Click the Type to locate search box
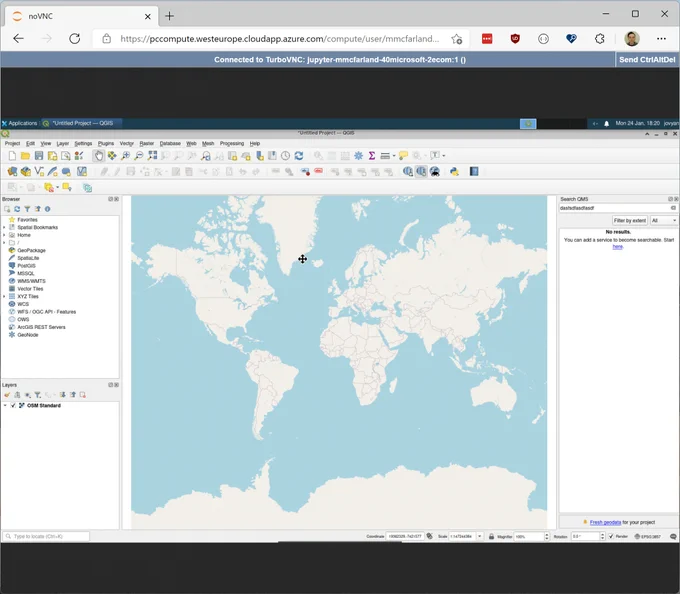The height and width of the screenshot is (594, 680). pos(46,536)
